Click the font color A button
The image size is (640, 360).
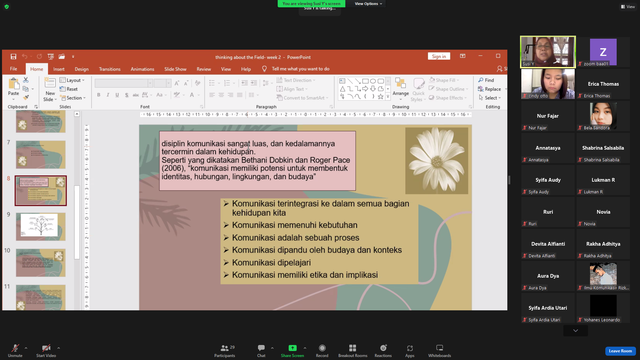point(192,95)
